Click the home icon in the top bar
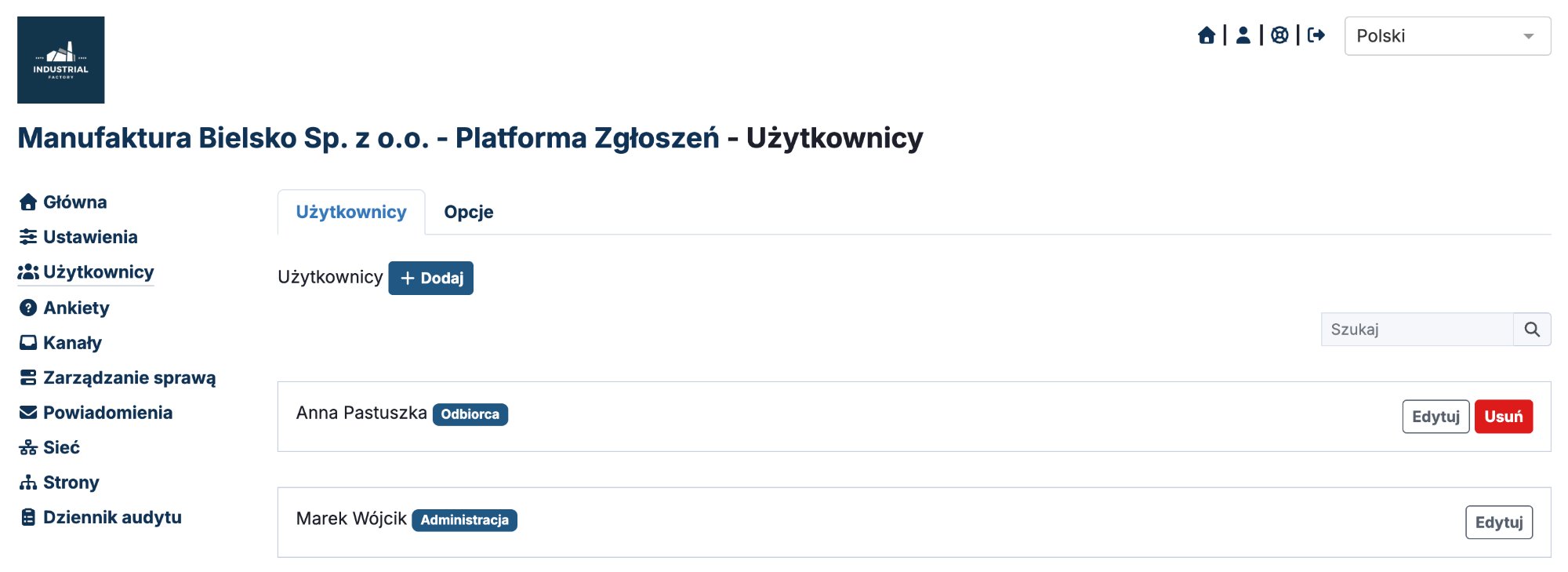The image size is (1568, 572). point(1207,35)
